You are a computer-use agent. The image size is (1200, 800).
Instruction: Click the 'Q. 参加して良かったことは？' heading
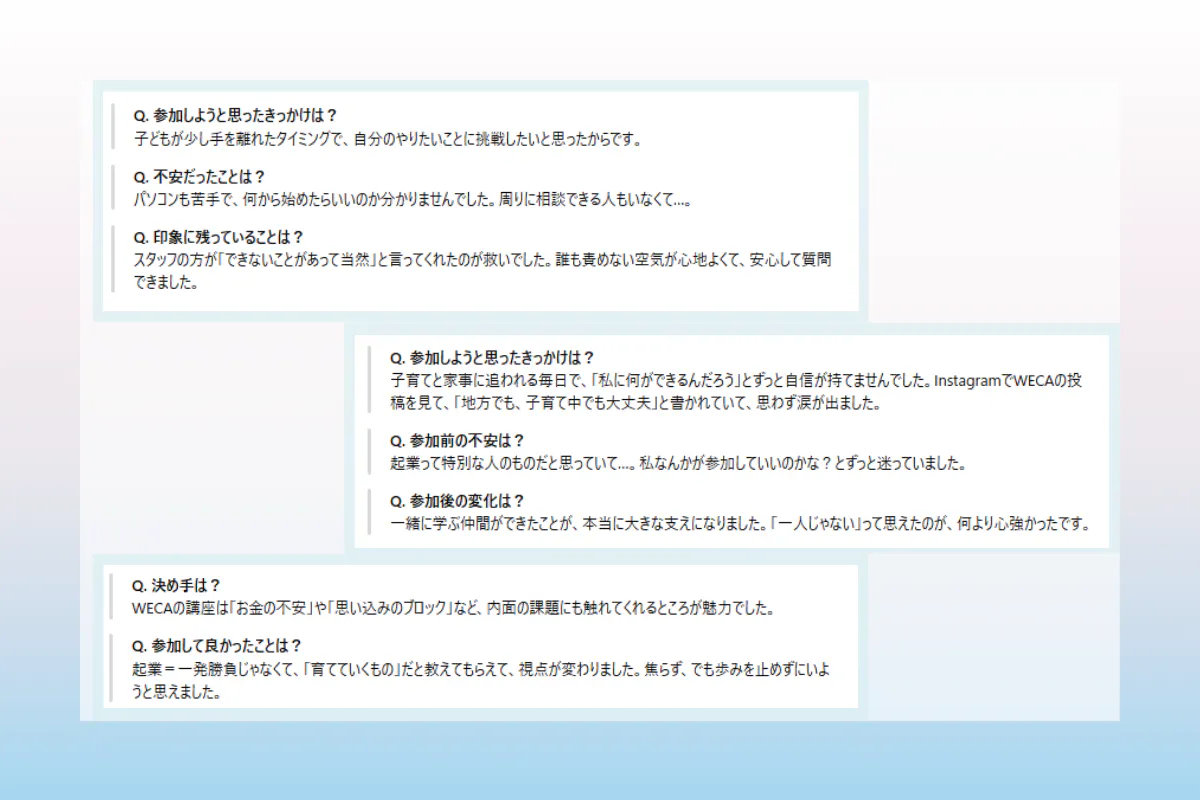[x=217, y=646]
